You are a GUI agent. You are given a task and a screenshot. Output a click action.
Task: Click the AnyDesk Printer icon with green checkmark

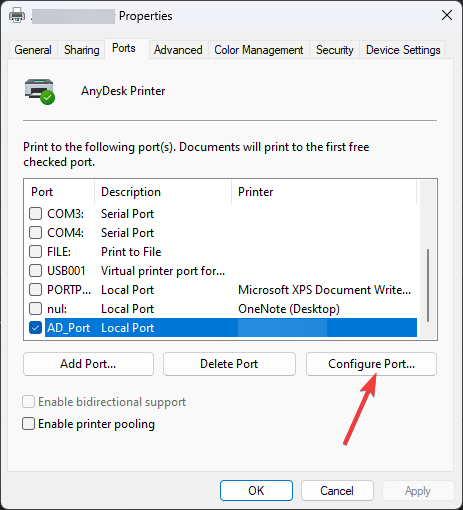coord(40,92)
